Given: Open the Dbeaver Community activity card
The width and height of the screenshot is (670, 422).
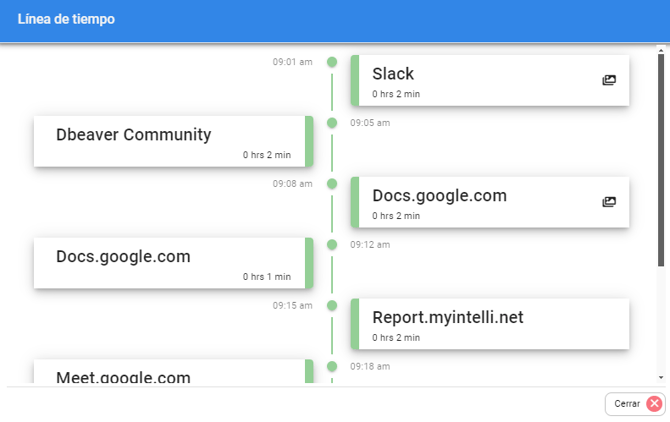Looking at the screenshot, I should point(170,141).
